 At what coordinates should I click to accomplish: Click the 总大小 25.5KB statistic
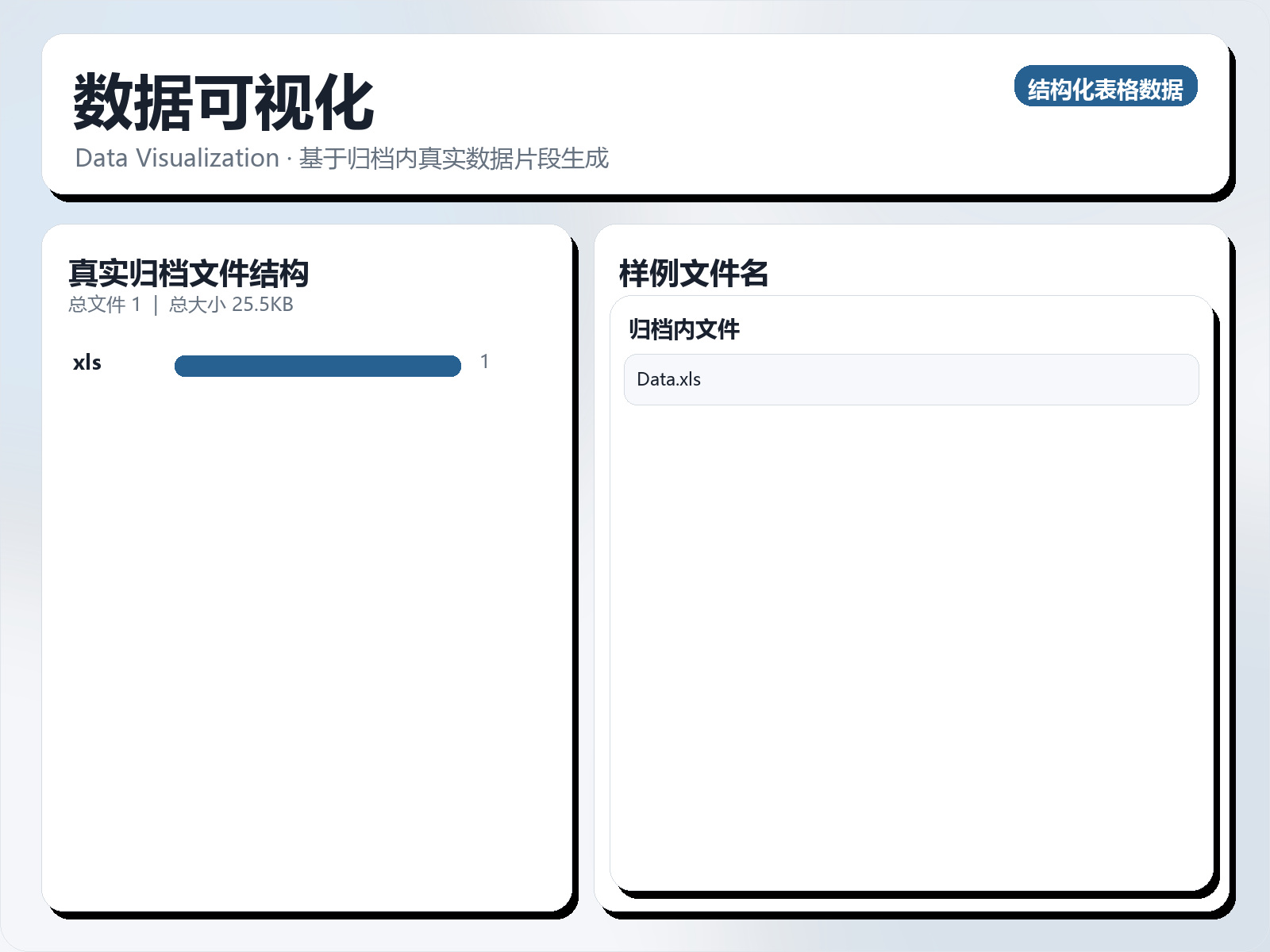click(x=234, y=303)
